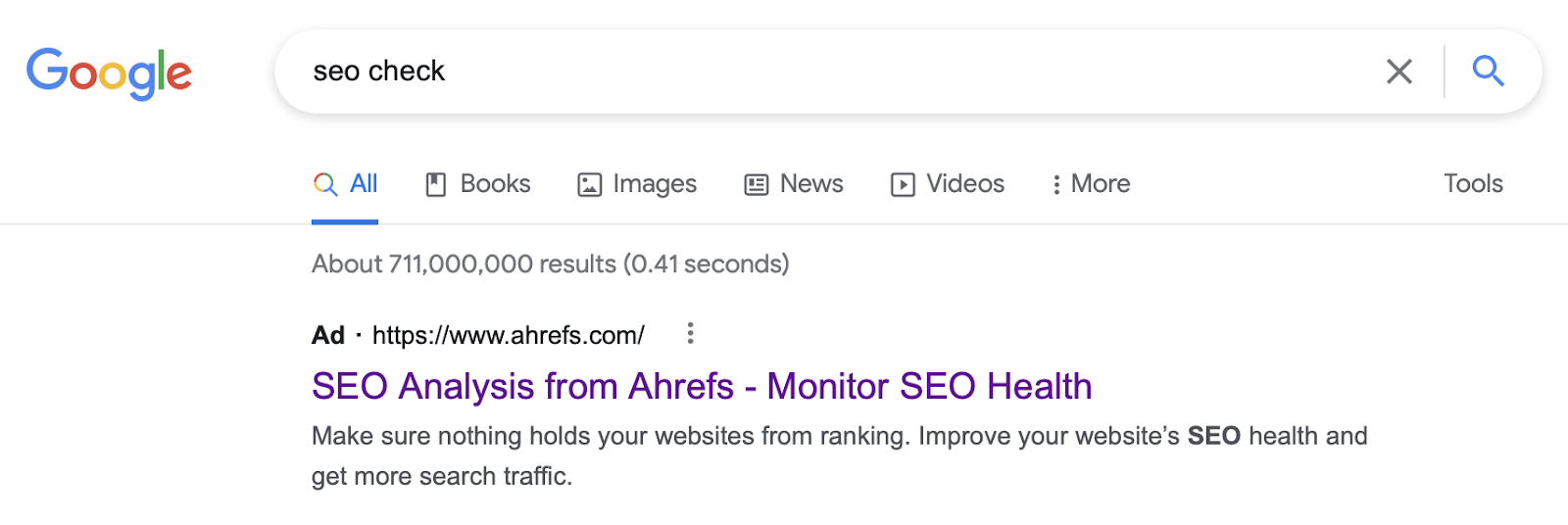The width and height of the screenshot is (1568, 525).
Task: Switch to the Videos tab label
Action: click(965, 184)
